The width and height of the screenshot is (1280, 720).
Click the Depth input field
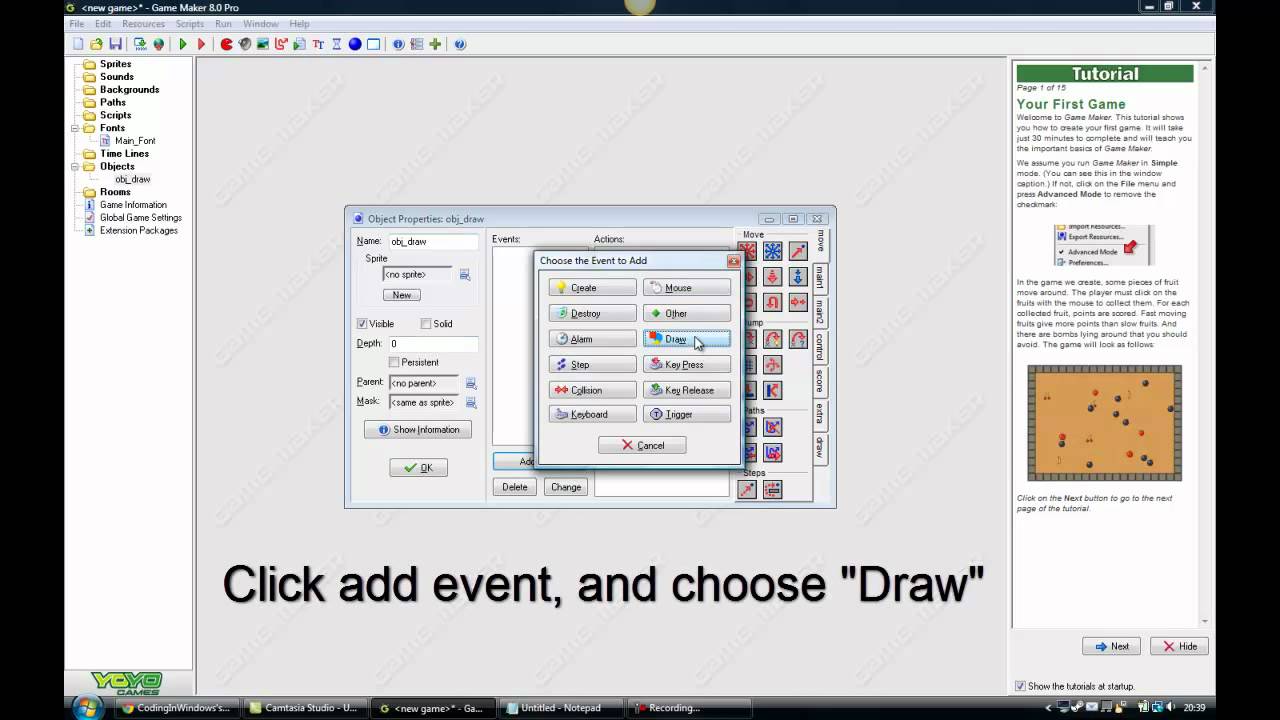coord(432,344)
